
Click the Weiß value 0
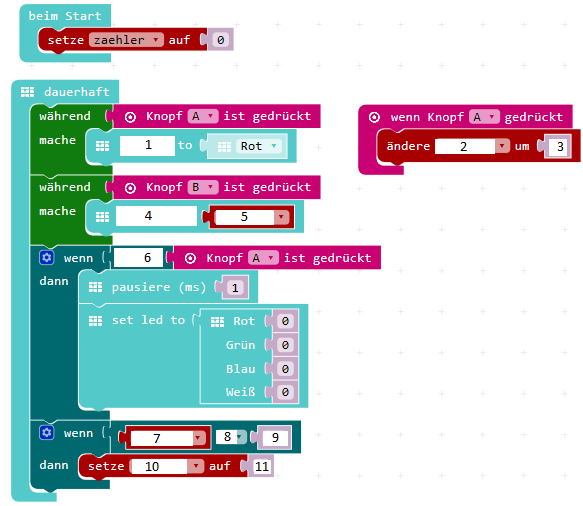click(x=285, y=392)
